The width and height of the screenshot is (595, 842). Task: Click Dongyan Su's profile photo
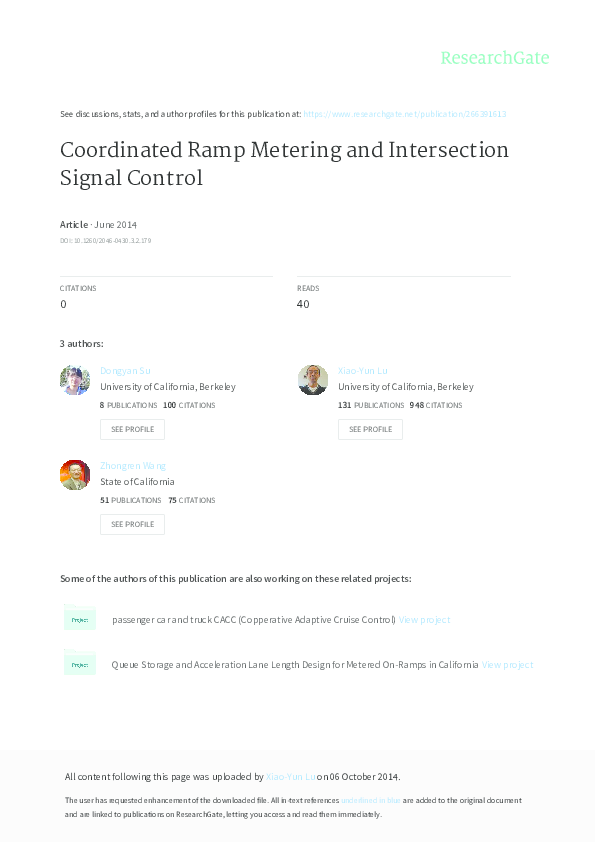coord(75,380)
